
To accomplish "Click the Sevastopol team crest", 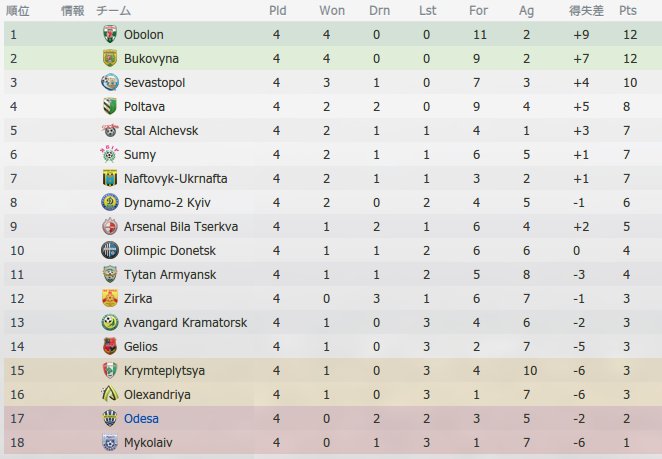I will tap(110, 82).
